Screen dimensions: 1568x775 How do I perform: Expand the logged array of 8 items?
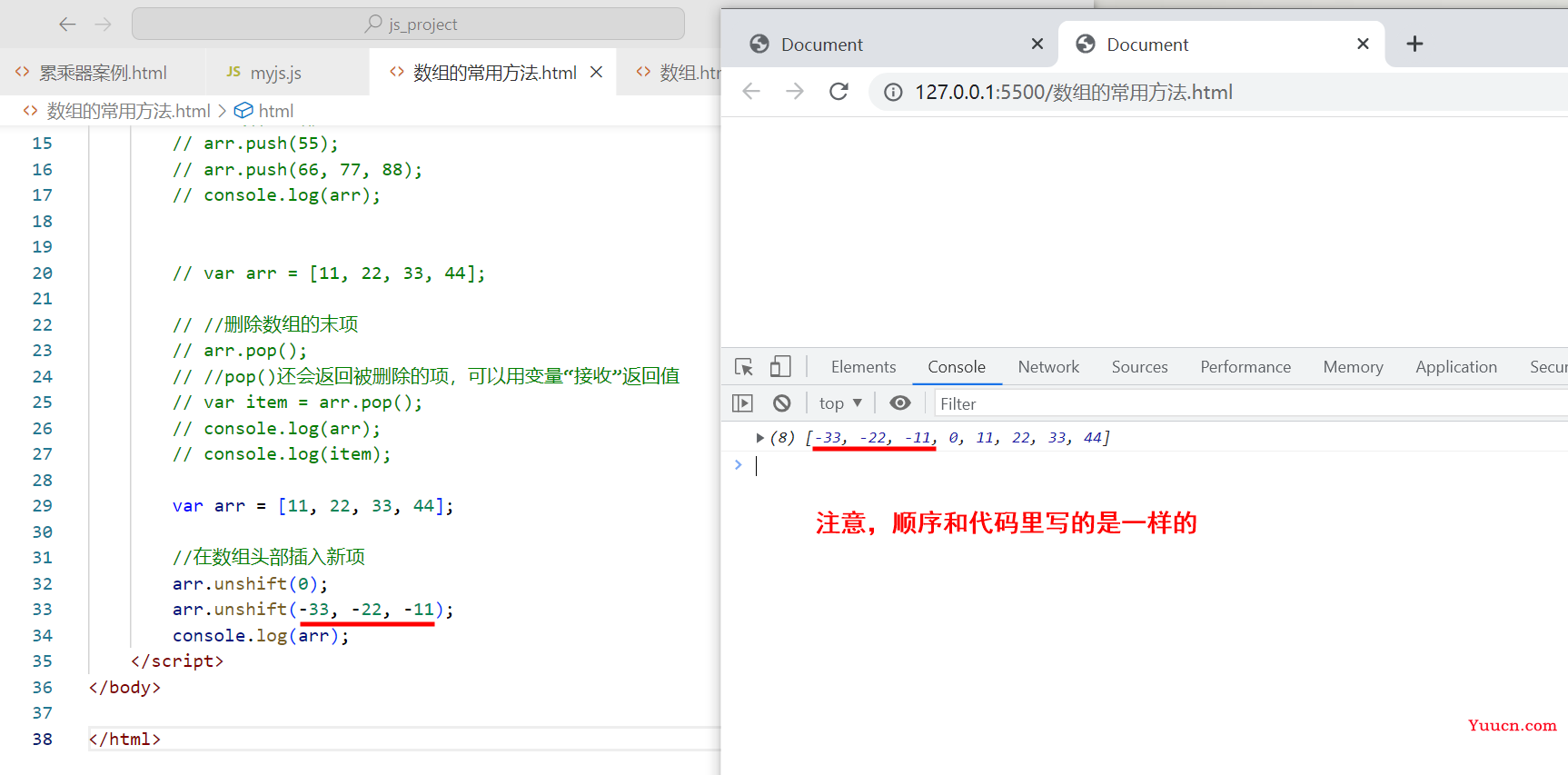[759, 438]
